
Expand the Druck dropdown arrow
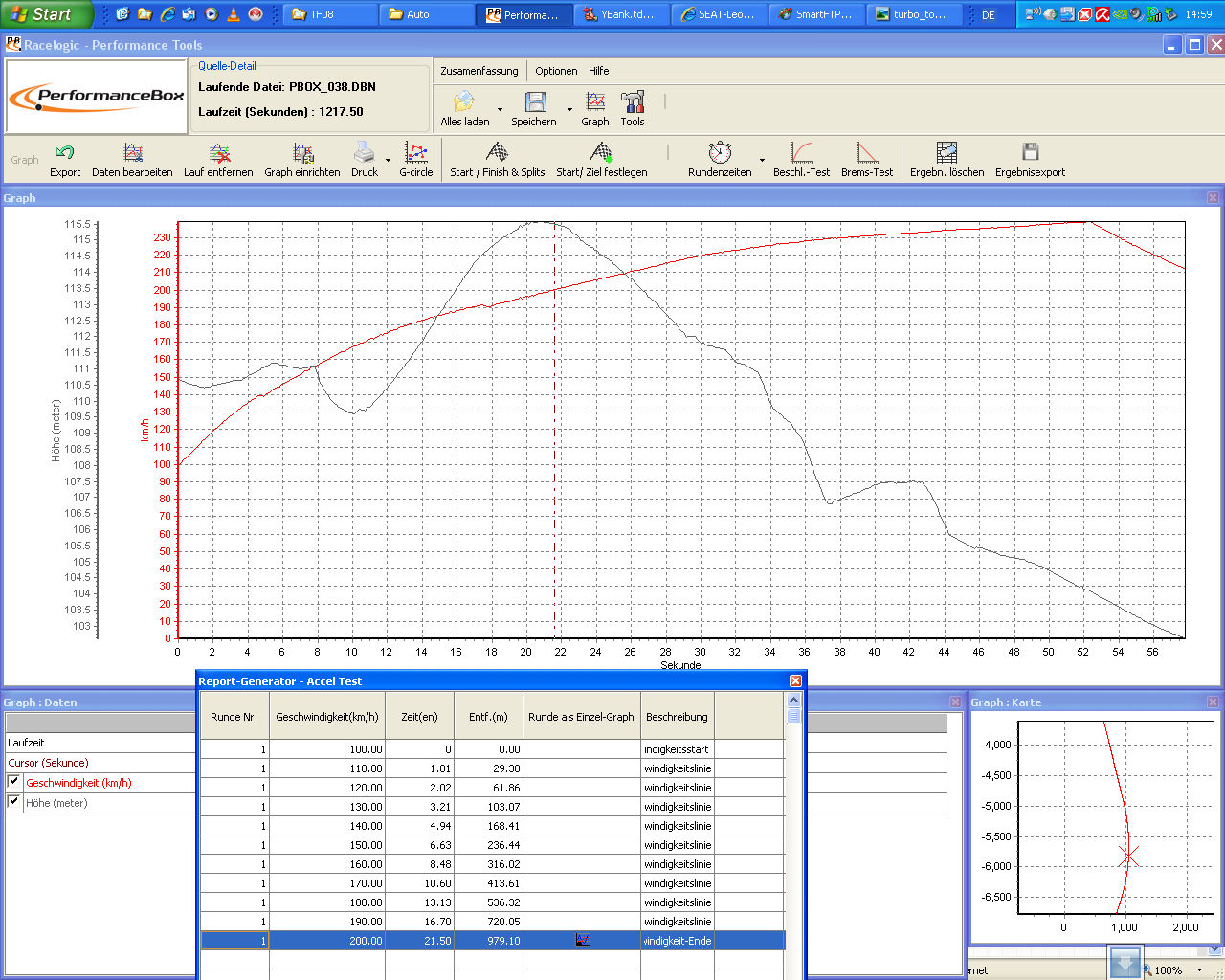388,160
